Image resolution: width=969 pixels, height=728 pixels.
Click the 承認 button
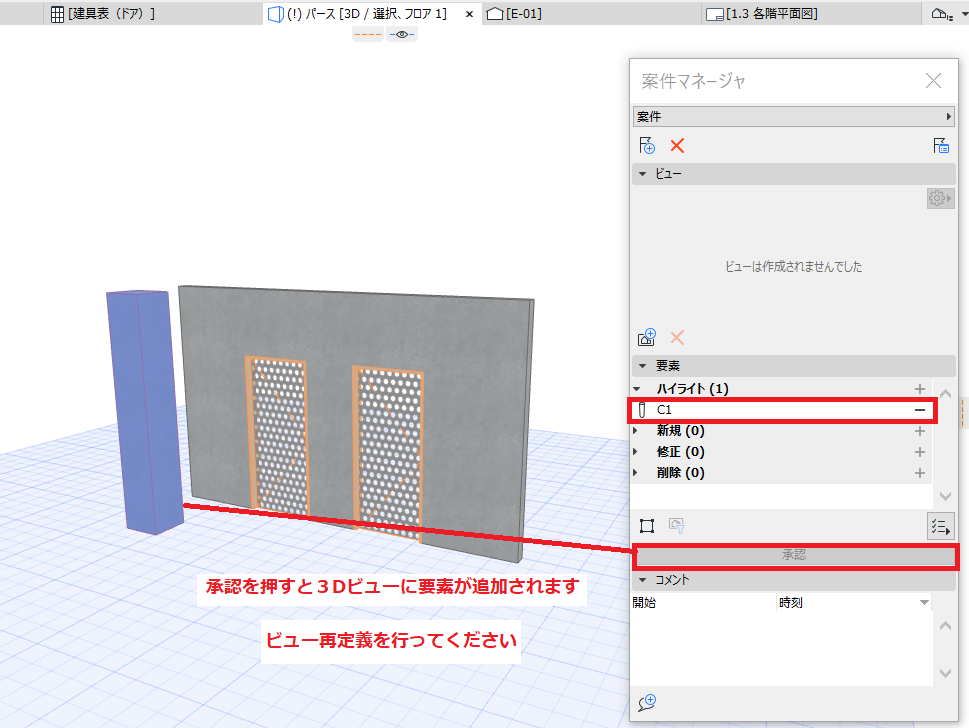point(794,556)
